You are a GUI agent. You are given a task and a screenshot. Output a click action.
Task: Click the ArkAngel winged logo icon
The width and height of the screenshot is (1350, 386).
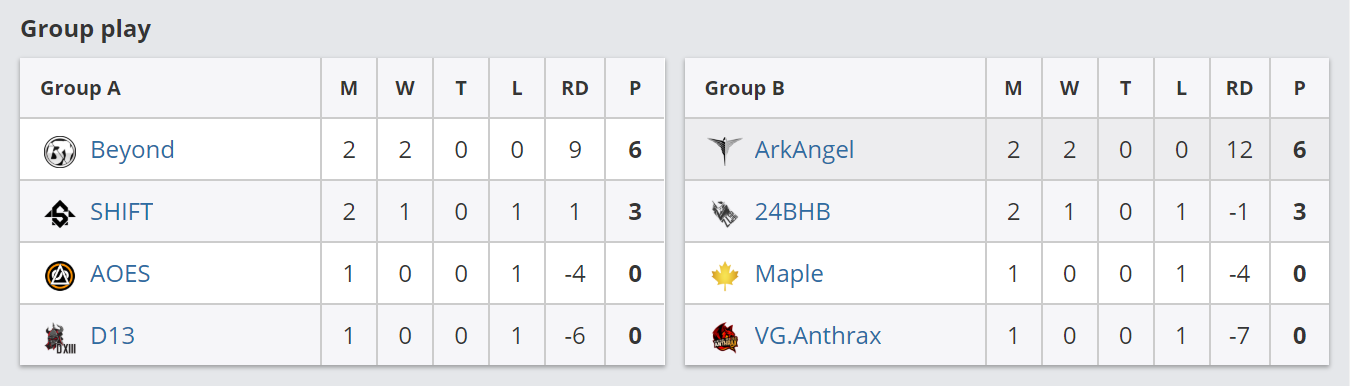(x=724, y=151)
